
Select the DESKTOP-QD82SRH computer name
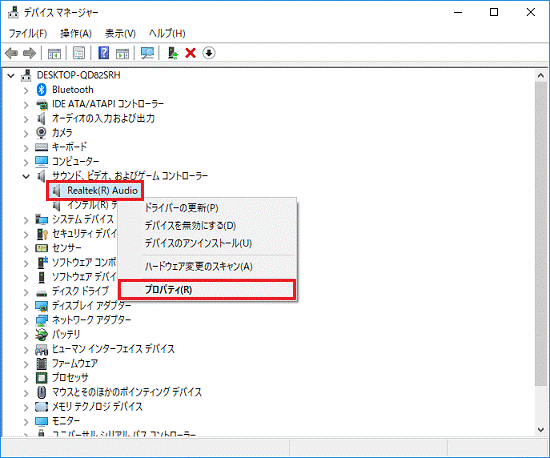point(79,75)
